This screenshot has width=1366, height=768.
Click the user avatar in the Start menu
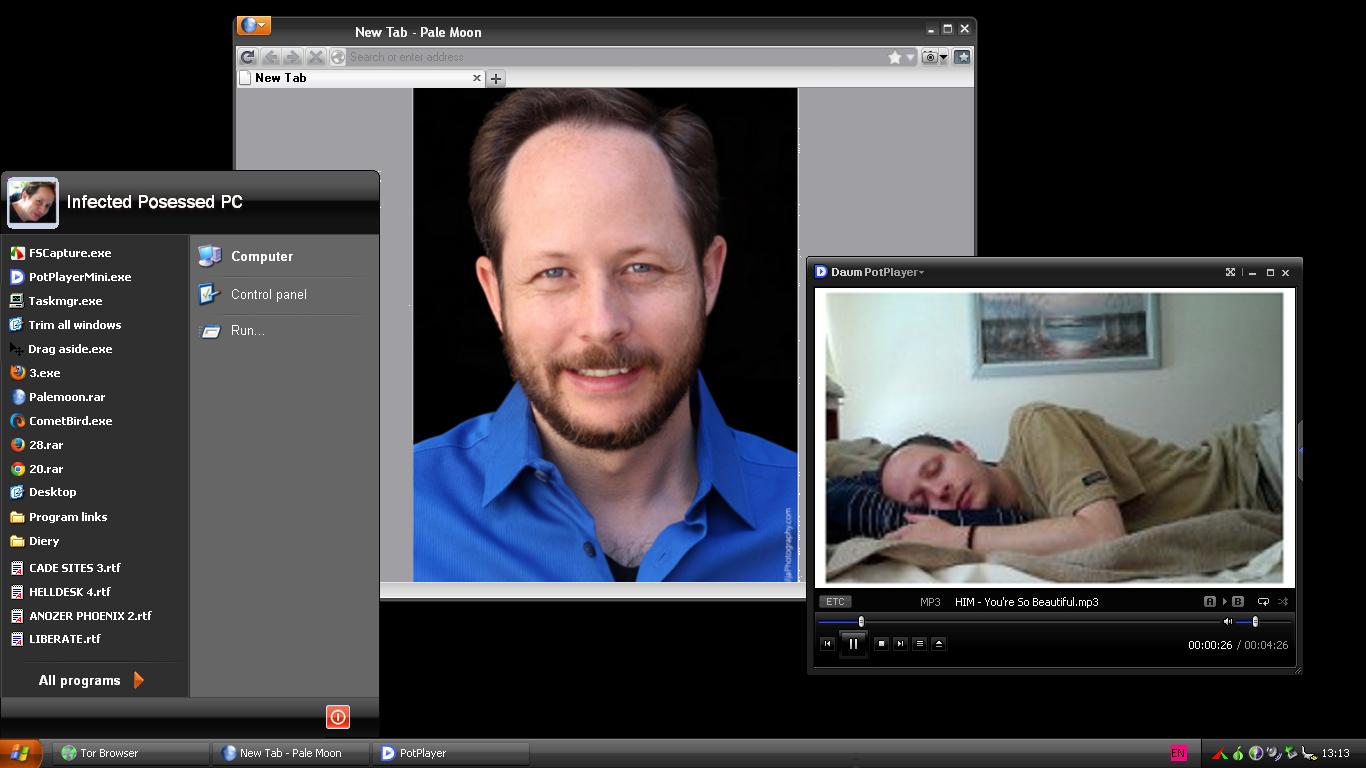coord(33,203)
